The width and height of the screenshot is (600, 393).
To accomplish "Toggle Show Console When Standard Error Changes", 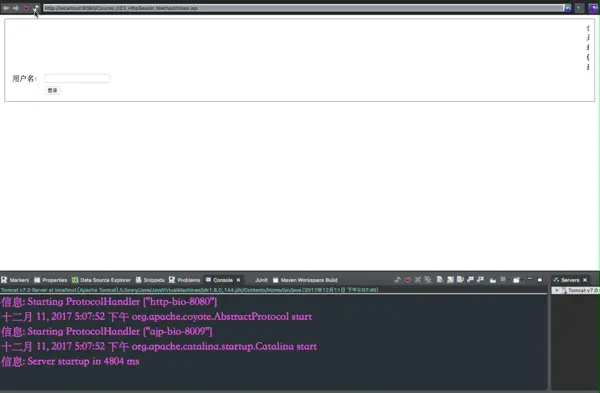I will click(480, 280).
